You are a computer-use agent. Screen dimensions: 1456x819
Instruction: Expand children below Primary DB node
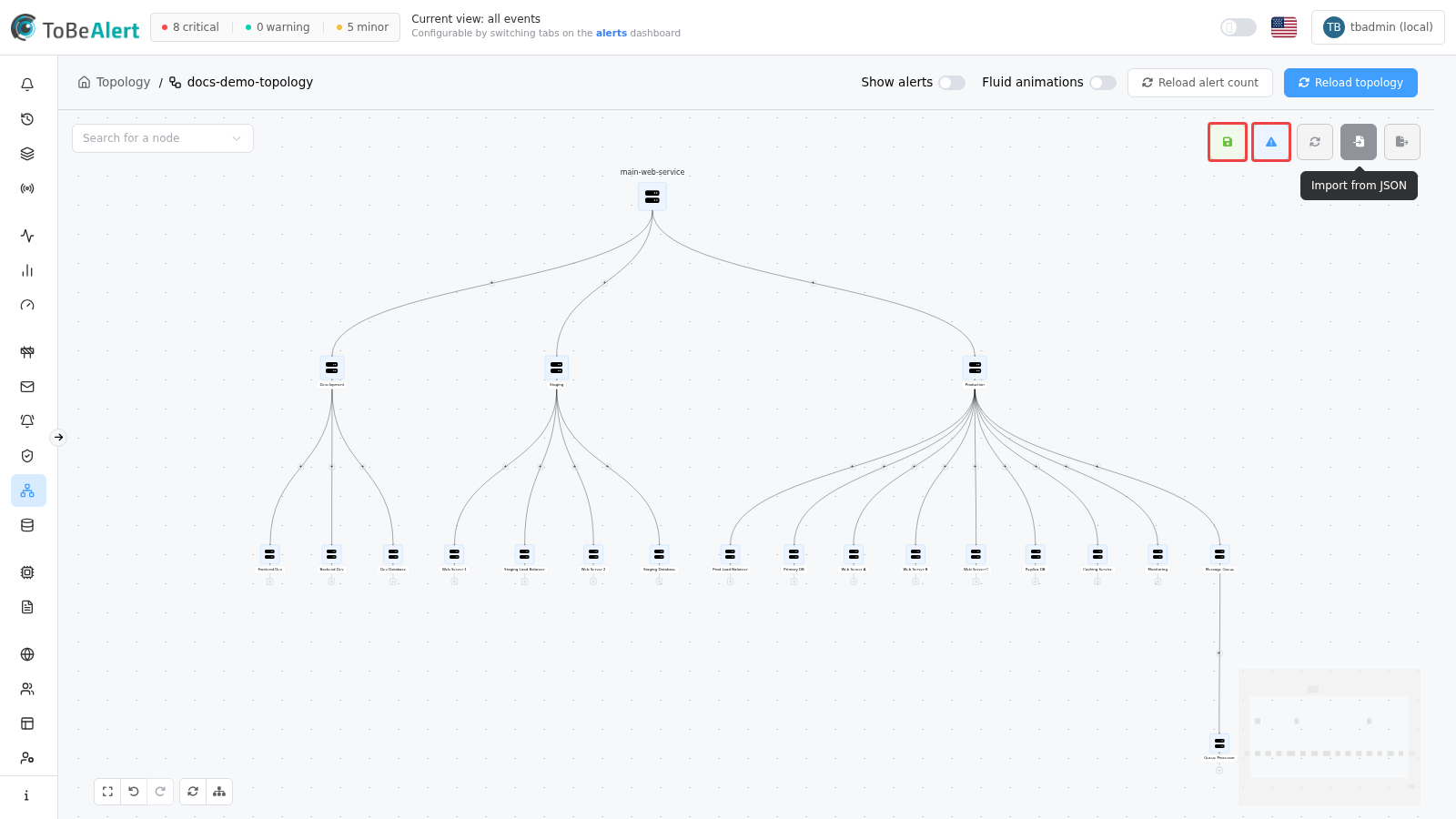point(794,581)
